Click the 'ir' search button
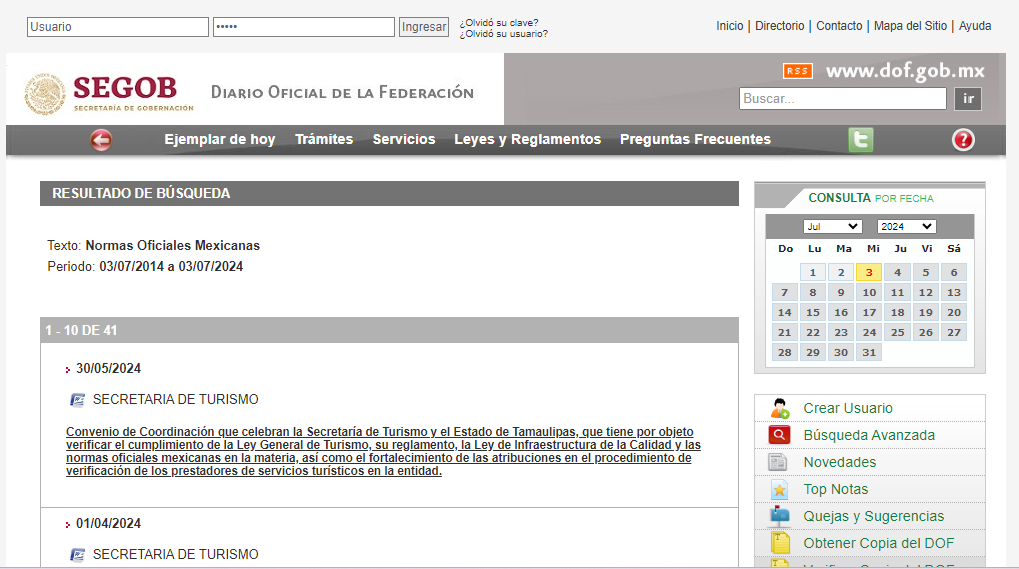The height and width of the screenshot is (569, 1019). [x=968, y=99]
